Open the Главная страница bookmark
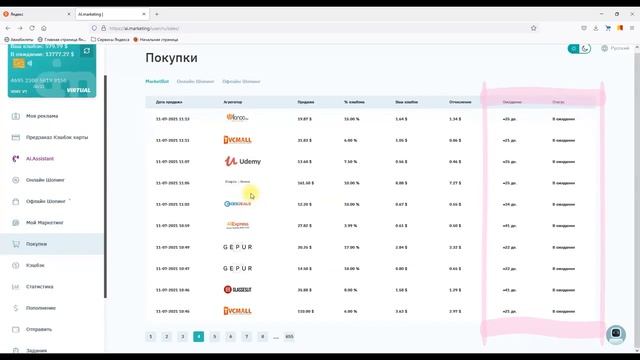Image resolution: width=640 pixels, height=360 pixels. [x=62, y=40]
